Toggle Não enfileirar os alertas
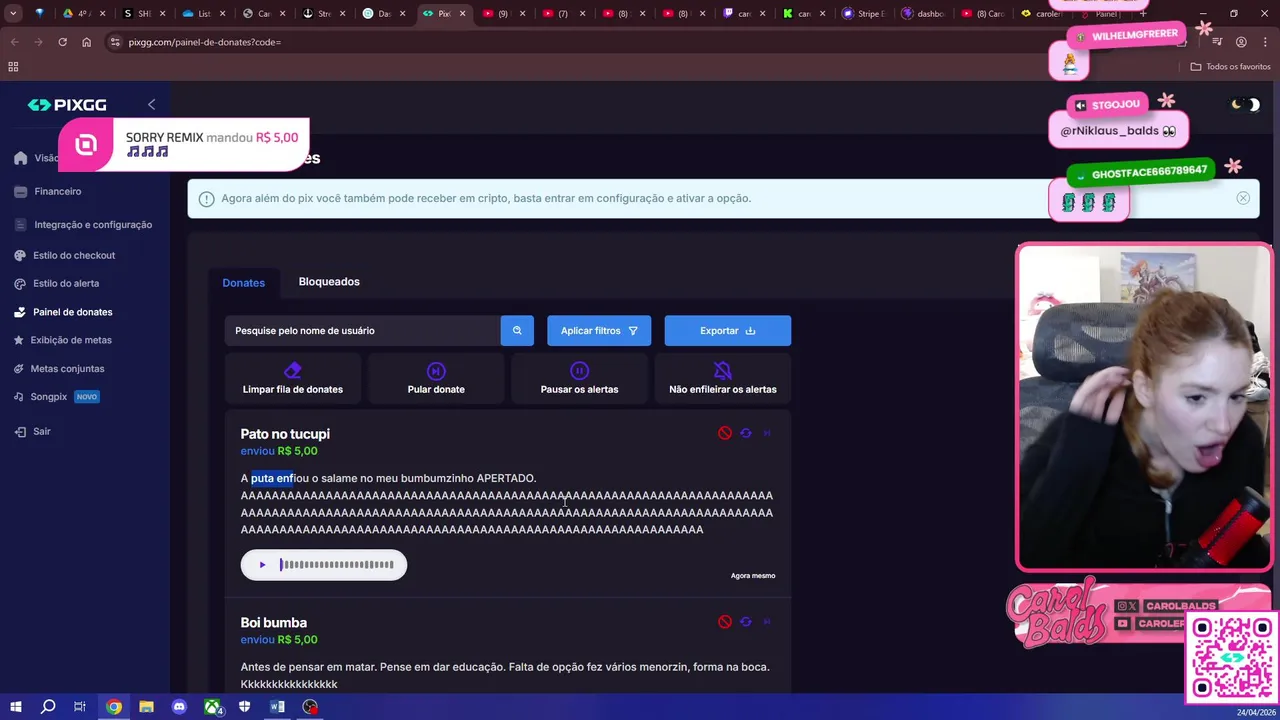 tap(723, 379)
